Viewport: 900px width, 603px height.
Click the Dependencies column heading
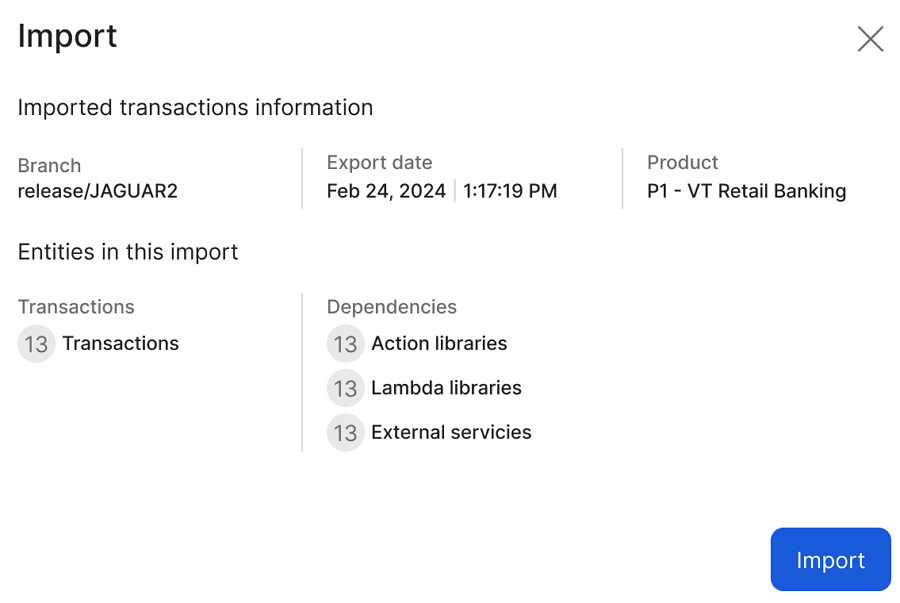pyautogui.click(x=391, y=307)
